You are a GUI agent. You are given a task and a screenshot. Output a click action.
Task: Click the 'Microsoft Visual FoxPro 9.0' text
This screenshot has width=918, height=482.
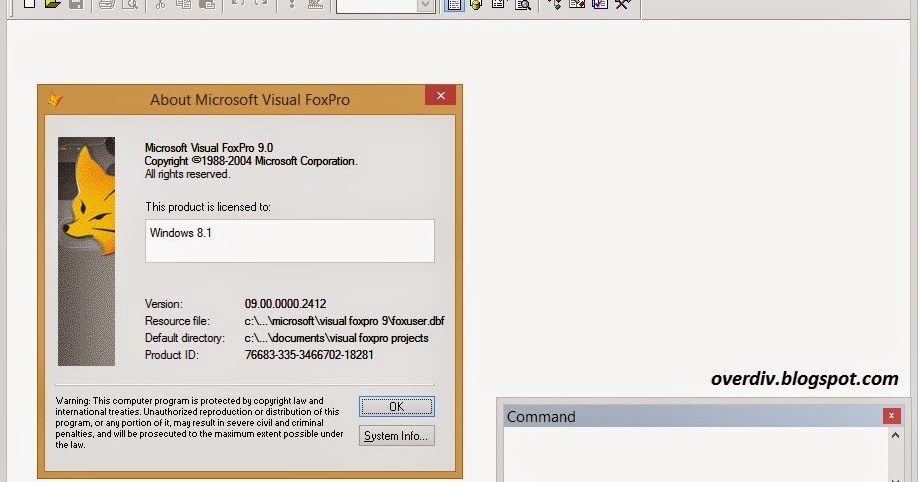pos(209,148)
